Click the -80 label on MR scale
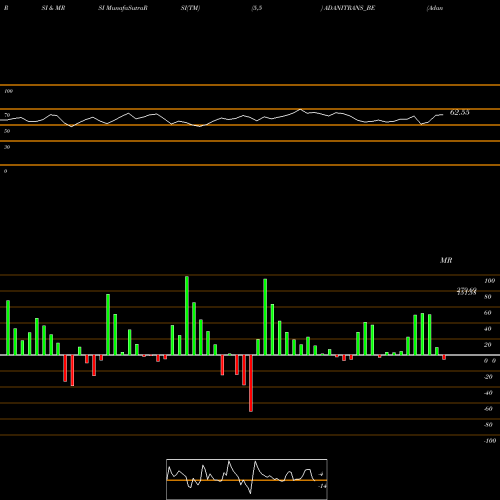 point(488,425)
